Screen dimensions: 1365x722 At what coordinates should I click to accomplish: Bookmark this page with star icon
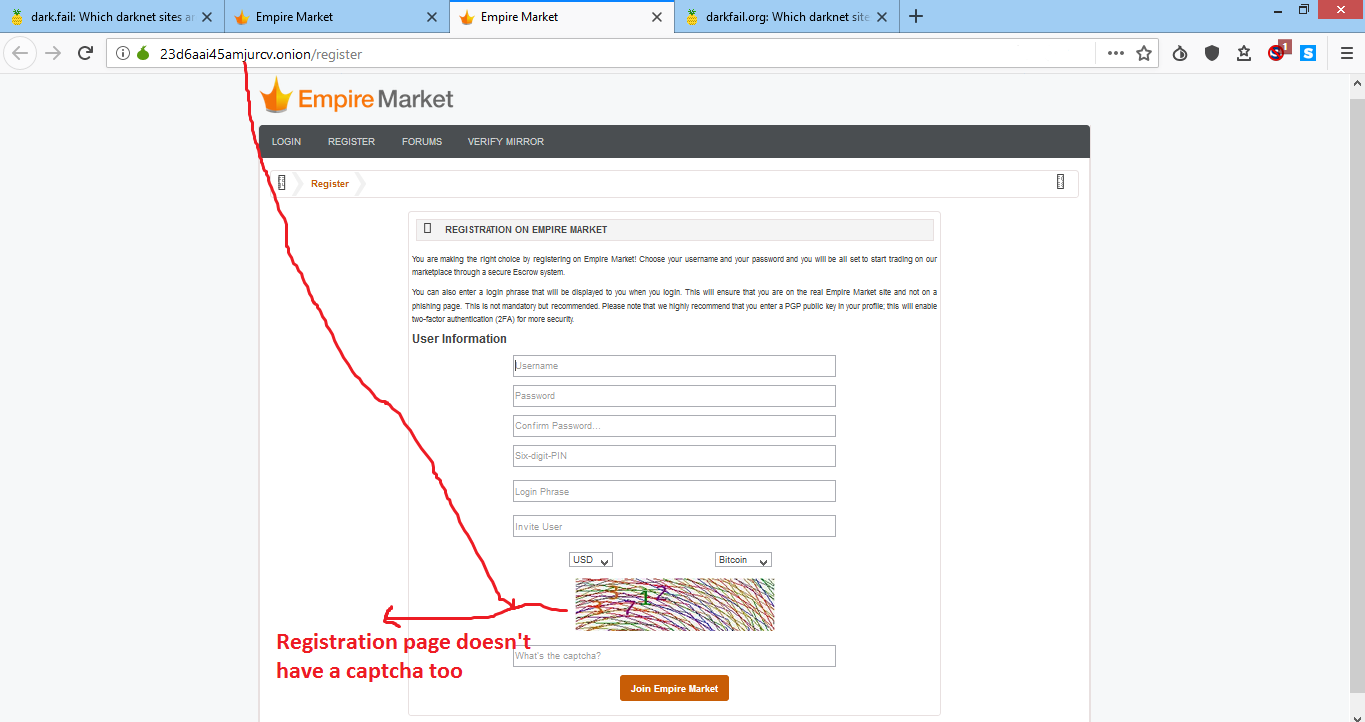[1144, 54]
